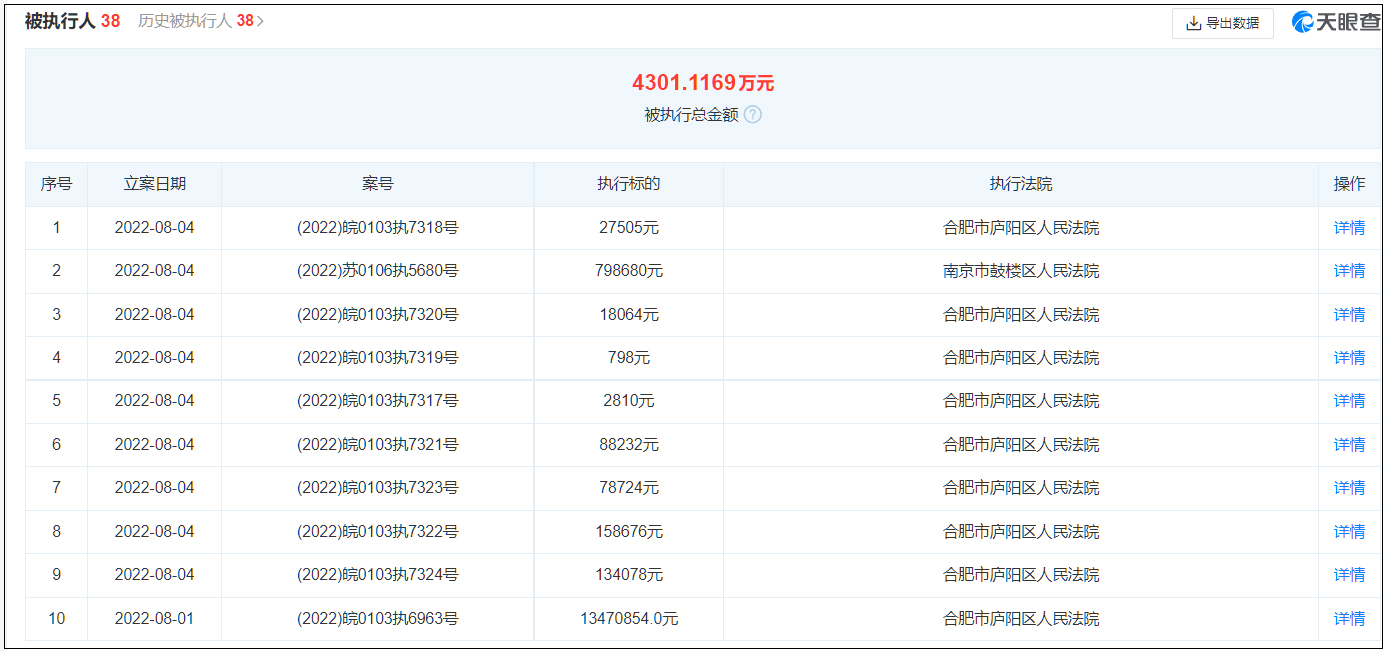
Task: Open 详情 for case 皖0103执7320号
Action: coord(1349,315)
